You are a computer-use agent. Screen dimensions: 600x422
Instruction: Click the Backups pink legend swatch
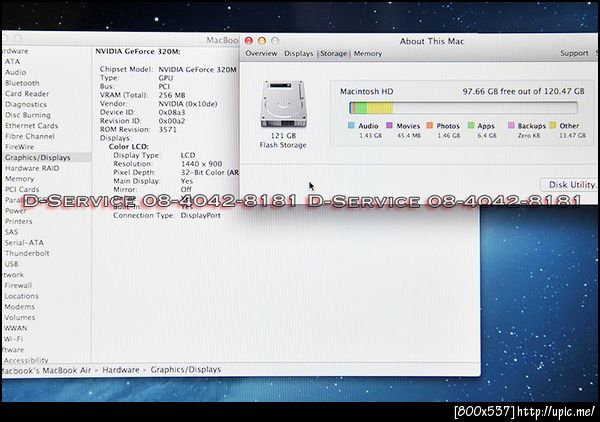pyautogui.click(x=511, y=125)
